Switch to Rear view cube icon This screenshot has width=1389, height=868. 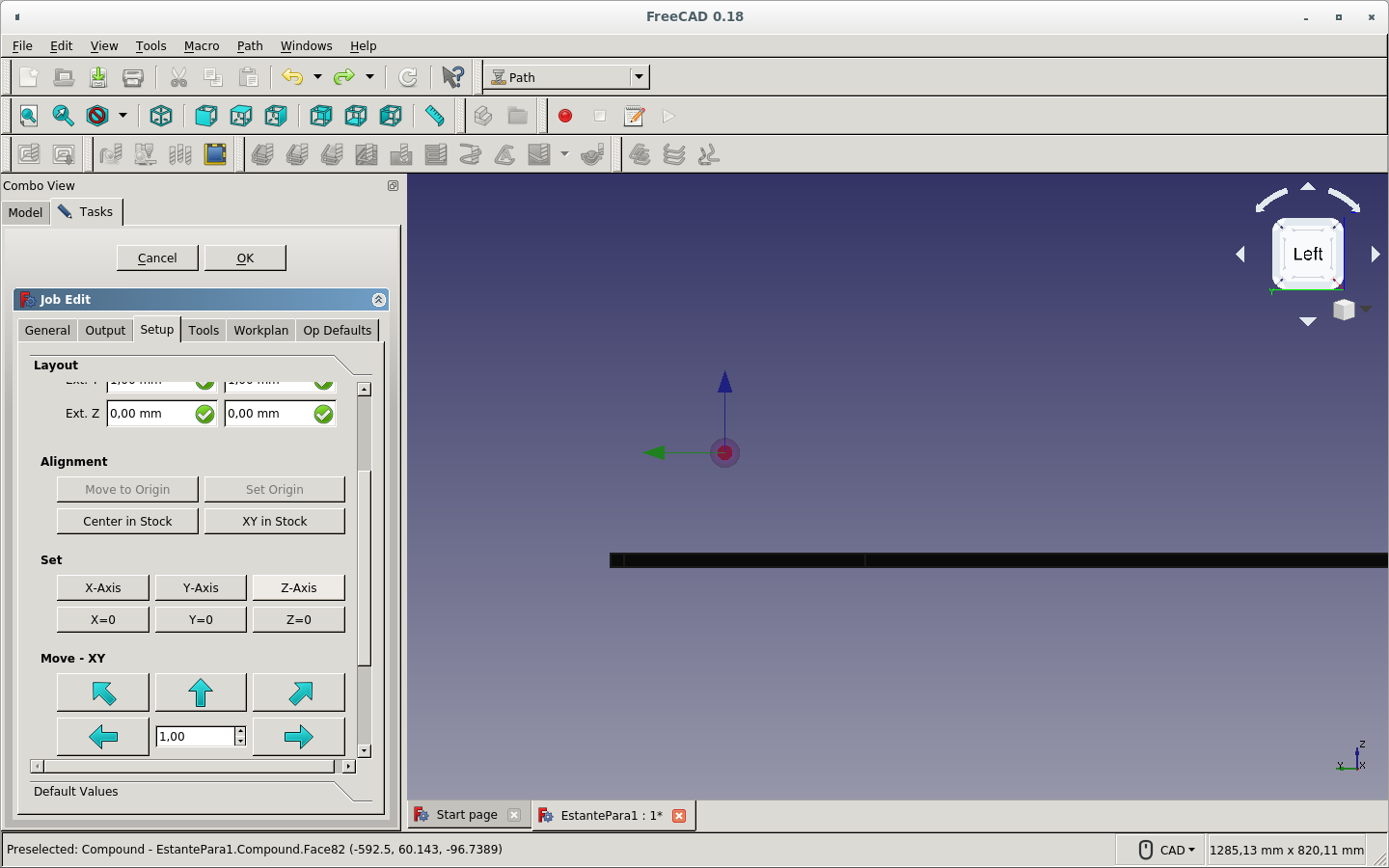[x=321, y=116]
